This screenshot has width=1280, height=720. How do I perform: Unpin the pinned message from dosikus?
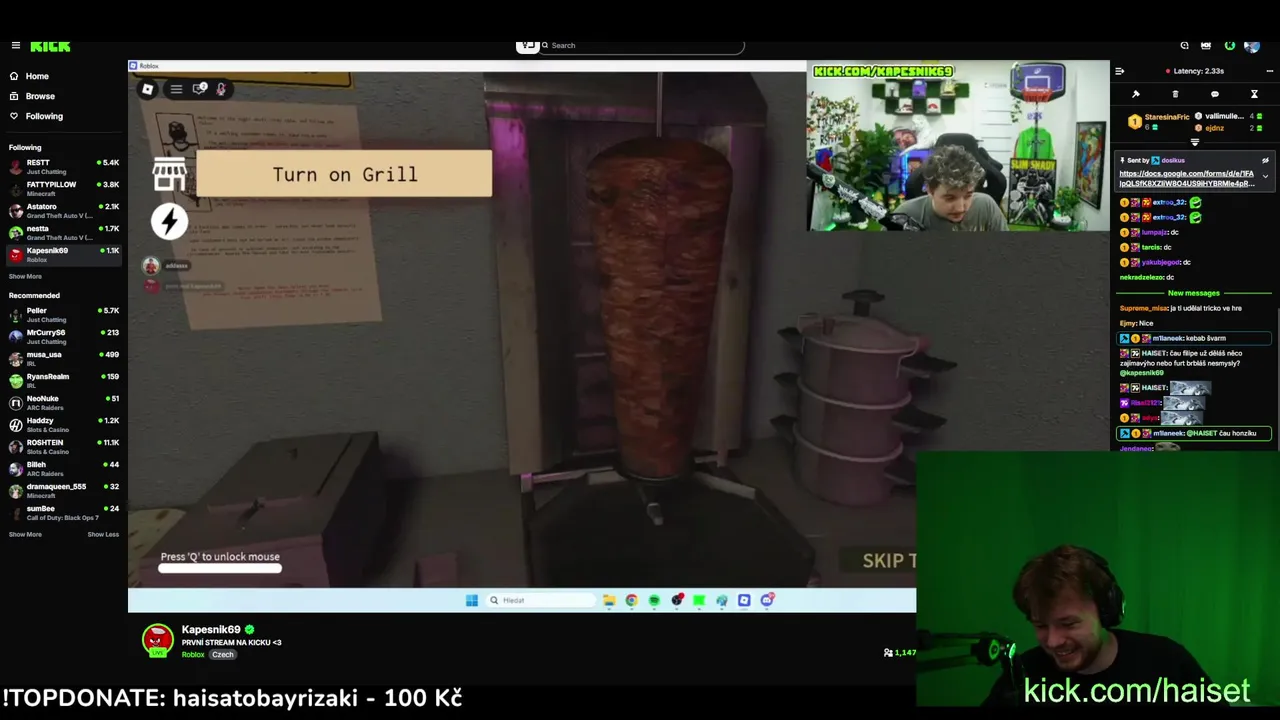[x=1265, y=160]
